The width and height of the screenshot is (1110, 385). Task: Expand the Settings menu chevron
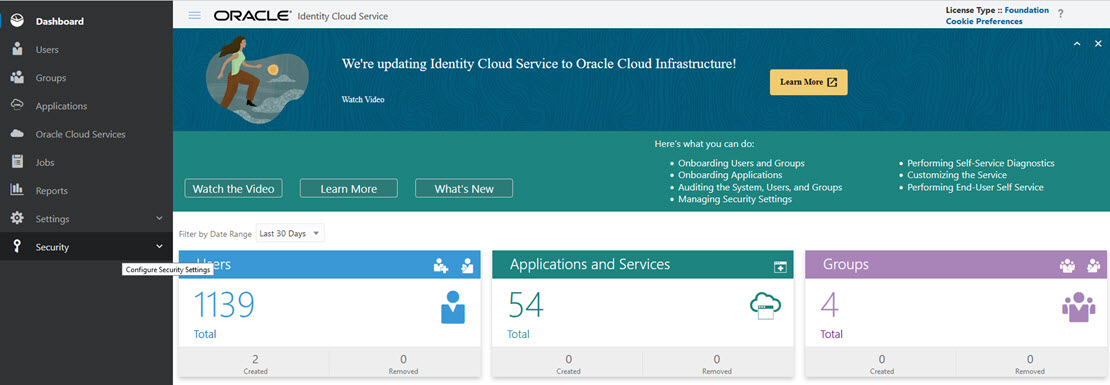click(159, 218)
